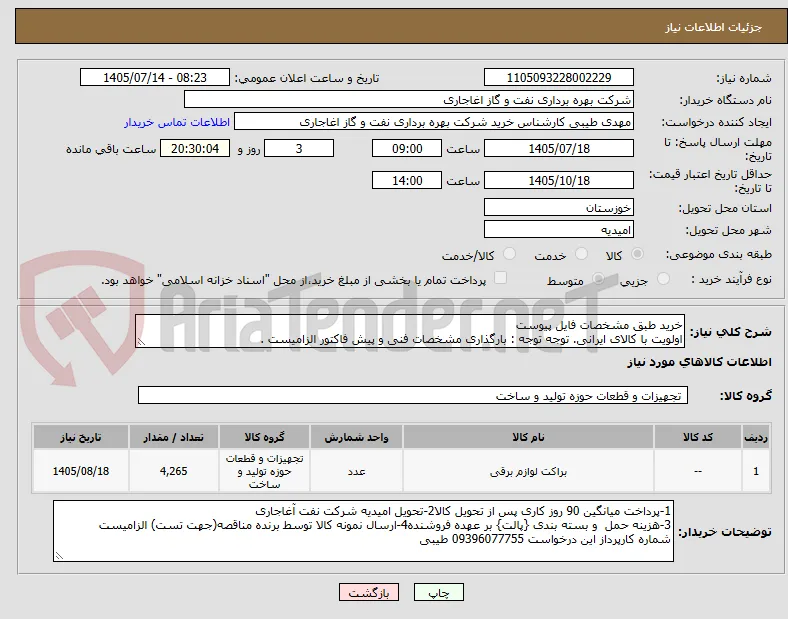Click the row number cell 1
The width and height of the screenshot is (788, 619).
click(756, 471)
